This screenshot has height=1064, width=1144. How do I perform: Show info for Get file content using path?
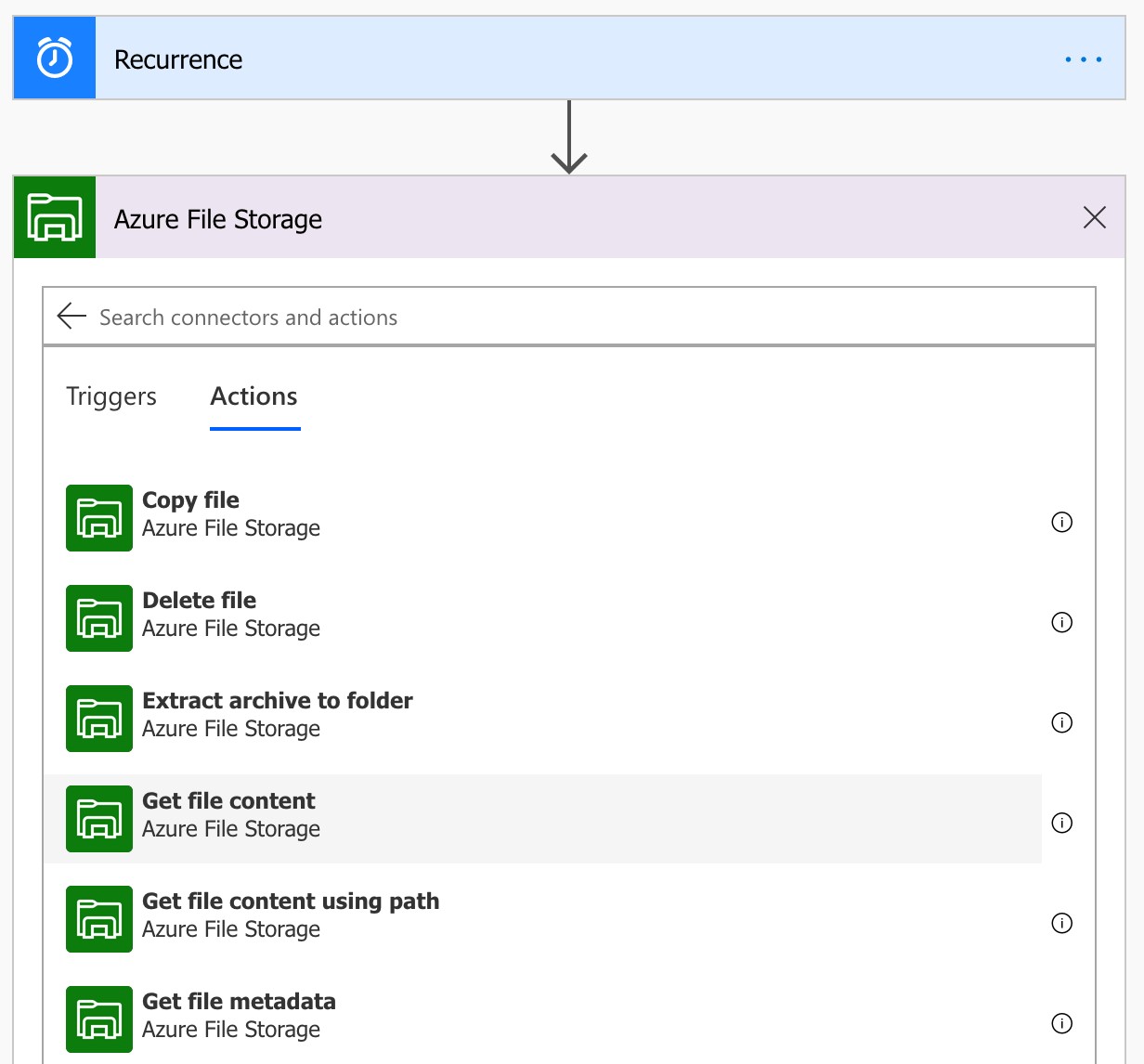pos(1061,923)
